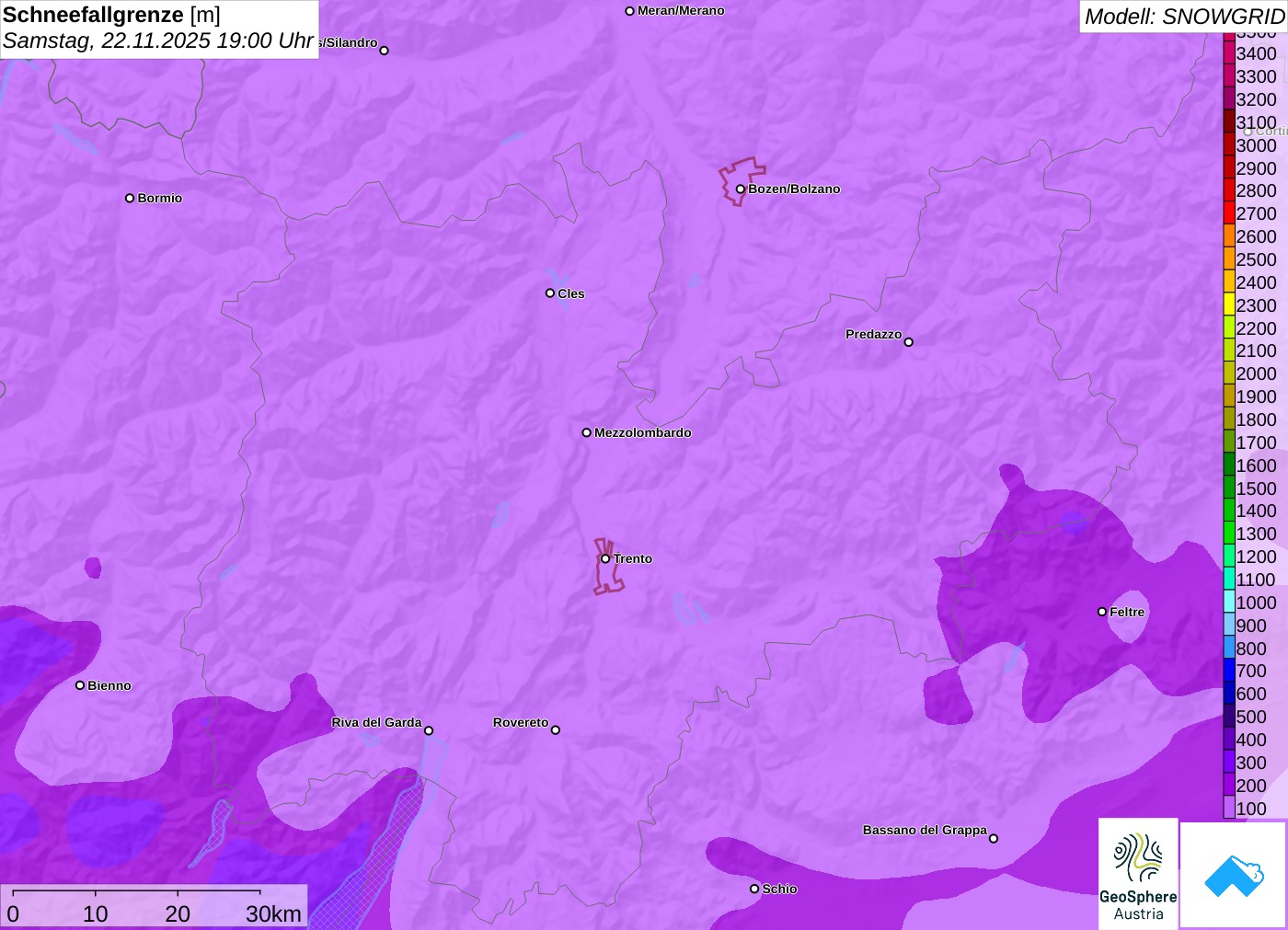Click the Schneefallgrenze [m] title
This screenshot has width=1288, height=930.
tap(111, 15)
